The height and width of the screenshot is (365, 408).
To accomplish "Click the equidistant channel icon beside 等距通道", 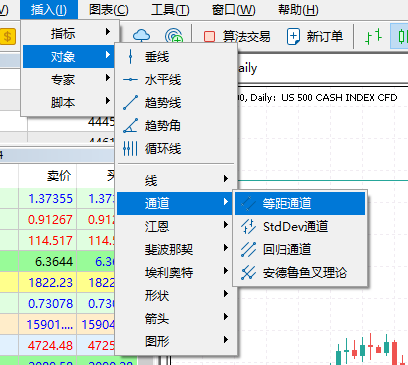I will point(248,203).
